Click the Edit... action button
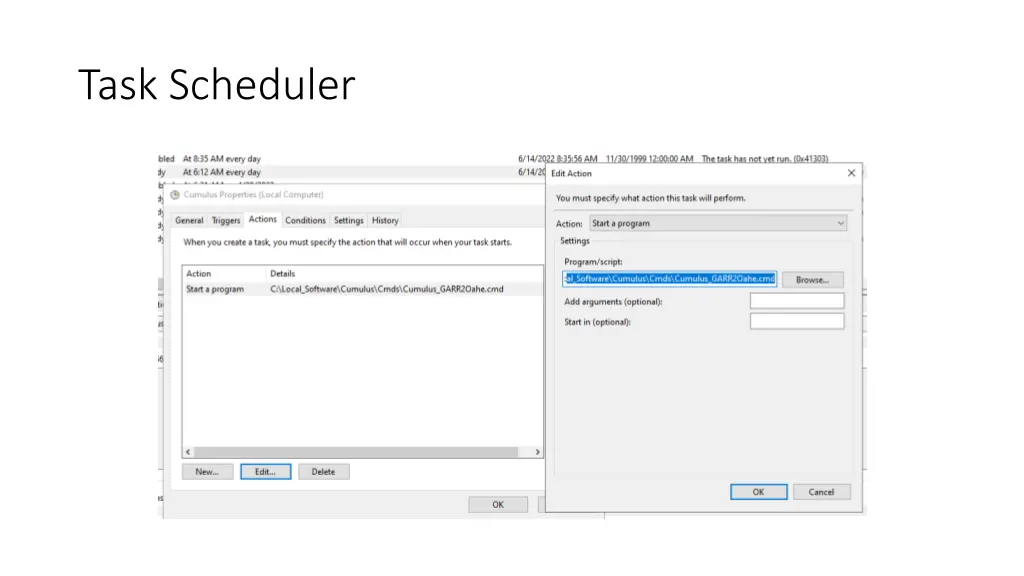 point(265,472)
